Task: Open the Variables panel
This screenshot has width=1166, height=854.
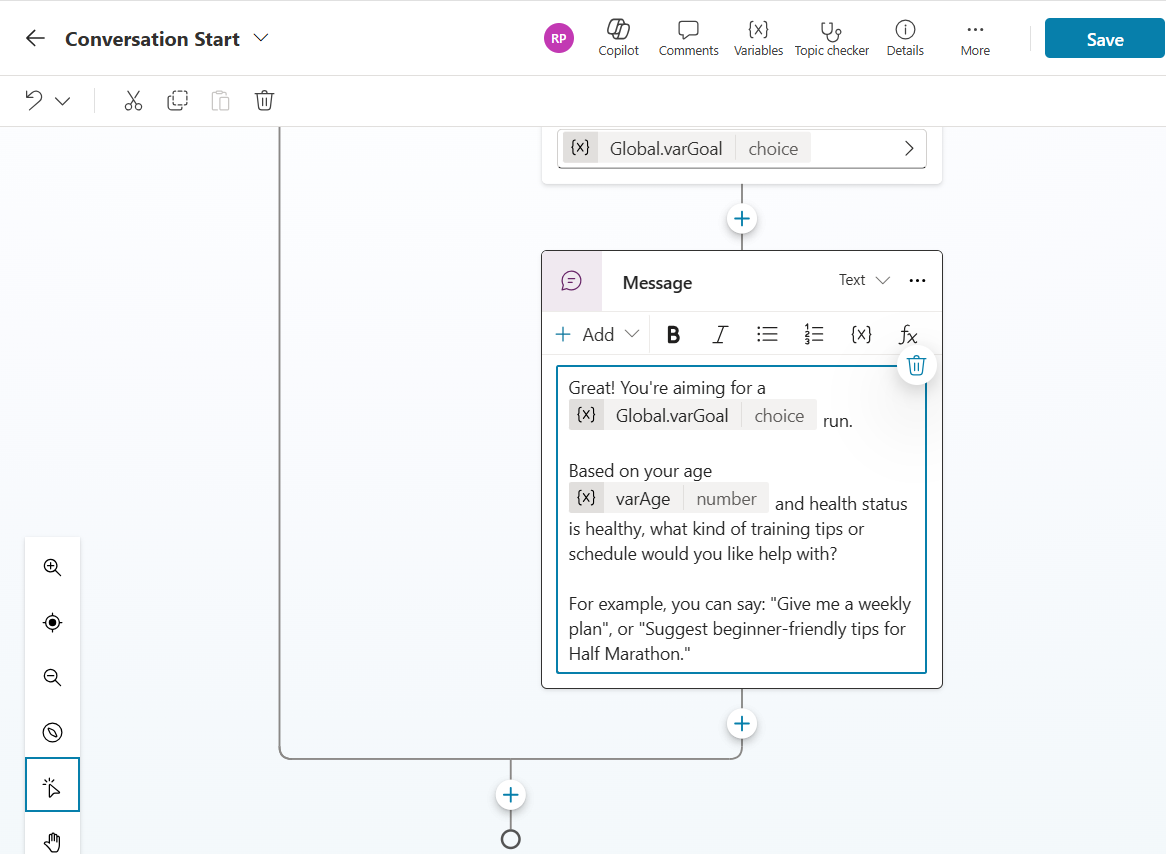Action: click(758, 39)
